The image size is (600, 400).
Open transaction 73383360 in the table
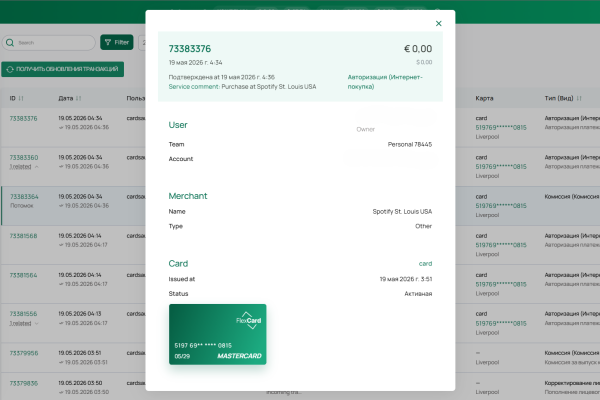24,158
